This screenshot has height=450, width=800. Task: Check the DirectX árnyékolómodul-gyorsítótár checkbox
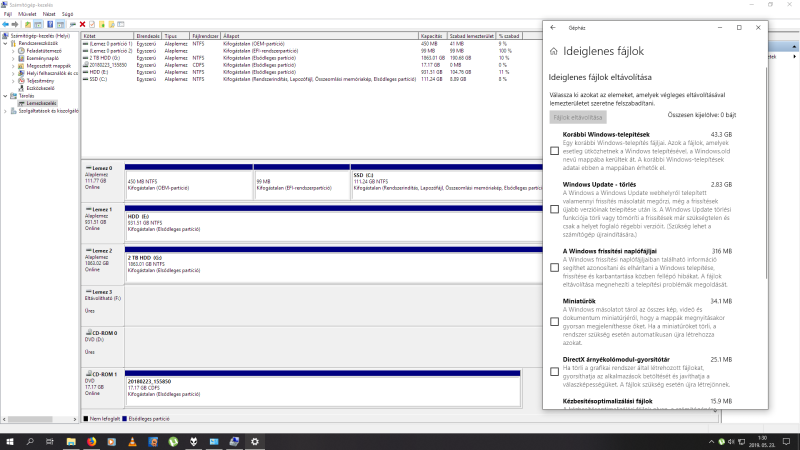pos(555,372)
